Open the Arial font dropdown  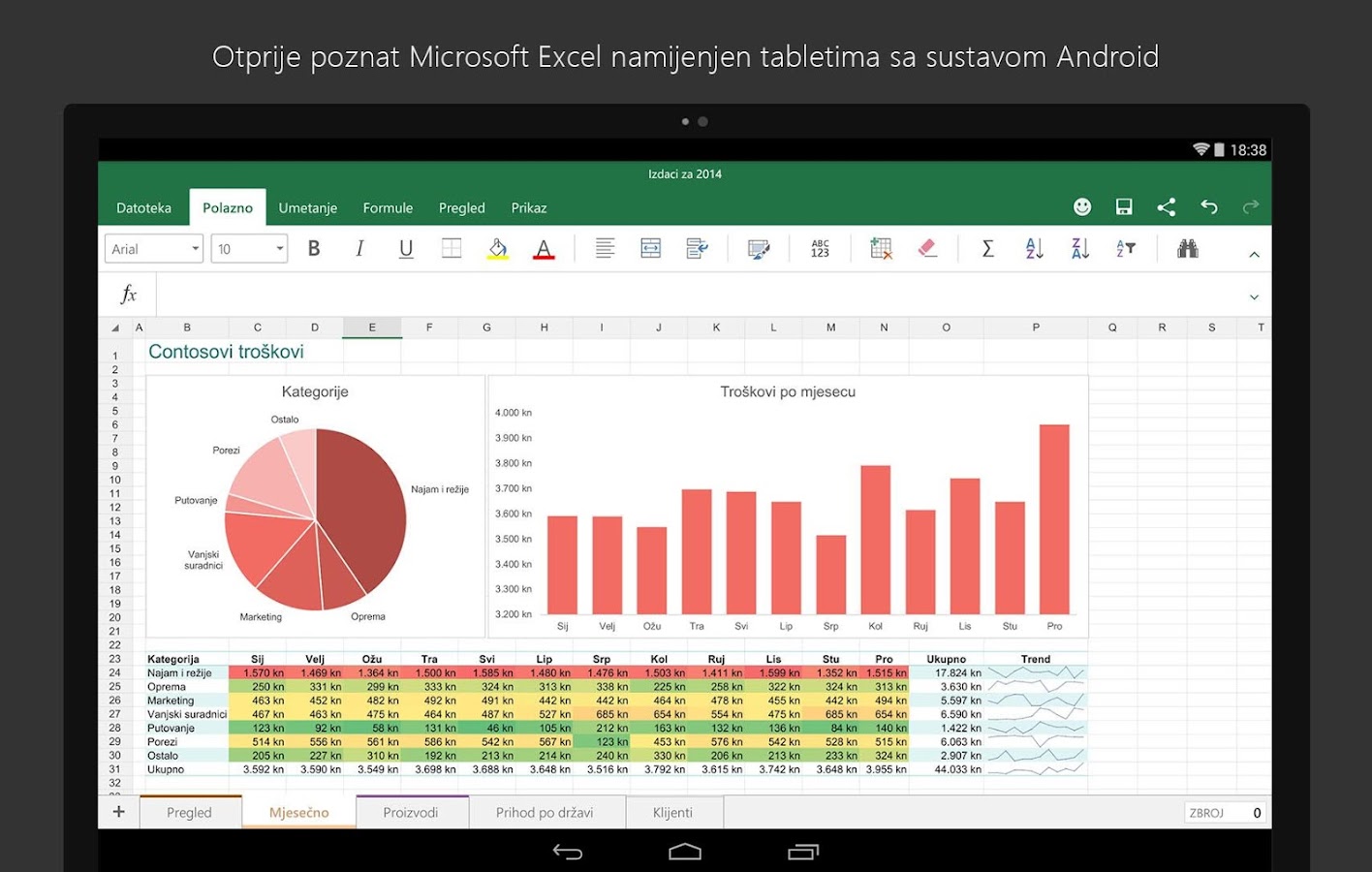[x=152, y=248]
